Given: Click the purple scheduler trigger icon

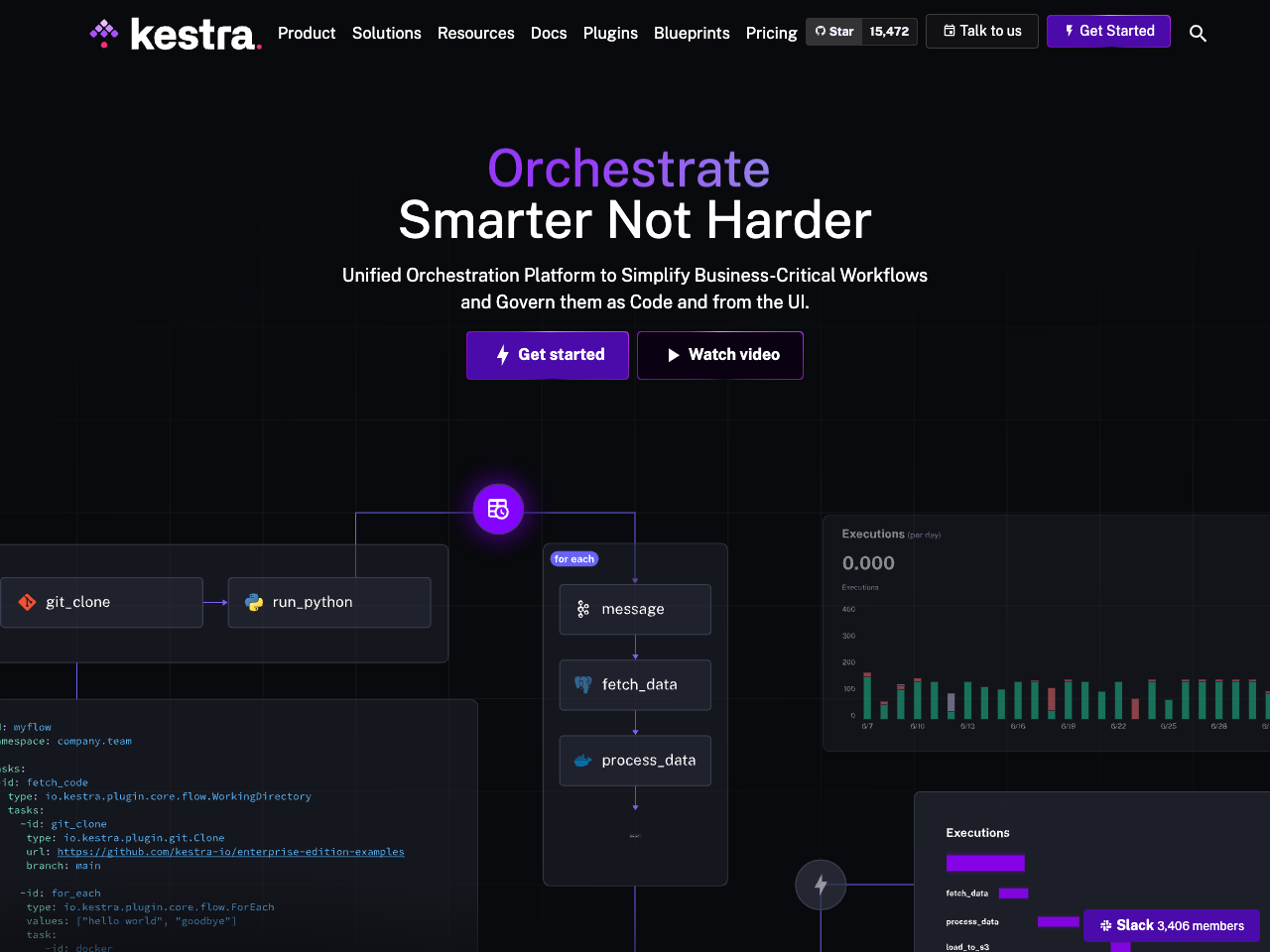Looking at the screenshot, I should pyautogui.click(x=498, y=509).
